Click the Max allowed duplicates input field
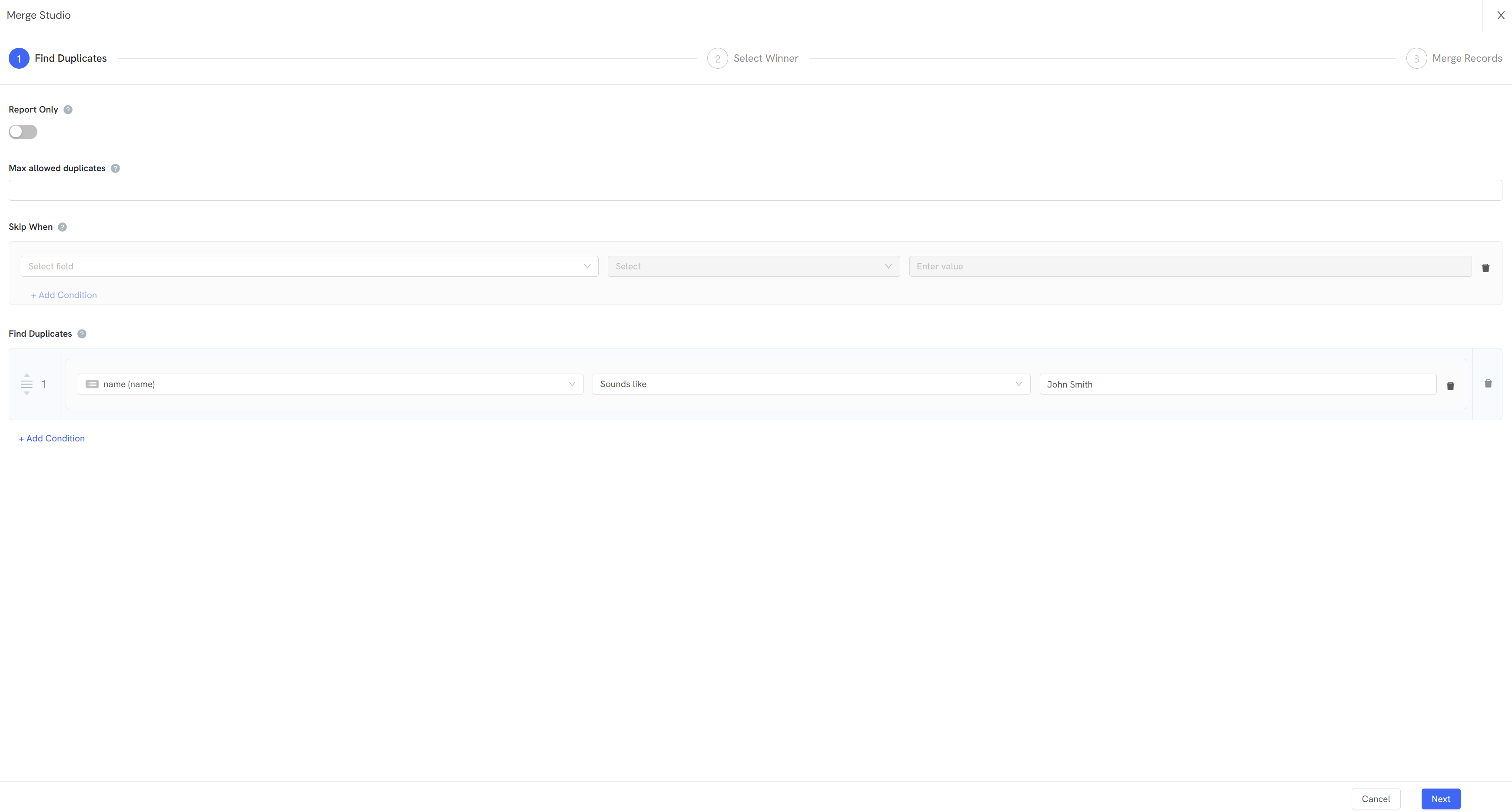This screenshot has height=812, width=1512. [x=756, y=190]
